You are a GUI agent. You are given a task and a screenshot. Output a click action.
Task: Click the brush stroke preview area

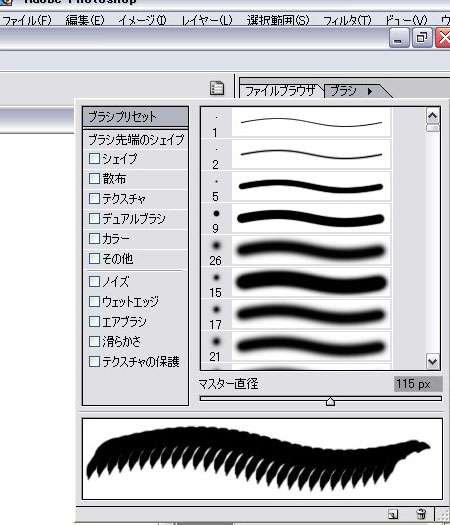tap(262, 459)
